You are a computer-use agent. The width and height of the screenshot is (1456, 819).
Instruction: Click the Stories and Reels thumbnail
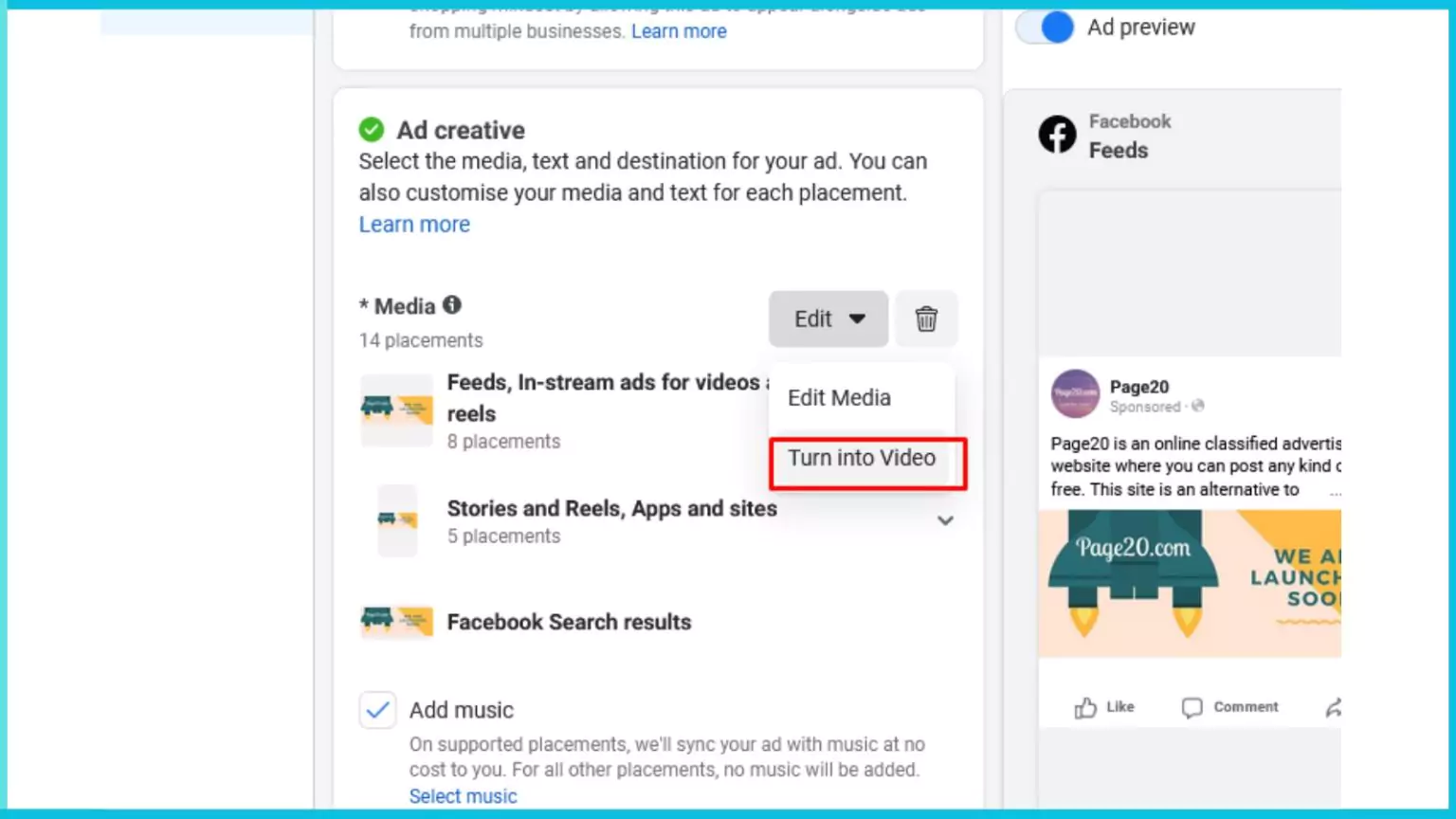(x=397, y=520)
